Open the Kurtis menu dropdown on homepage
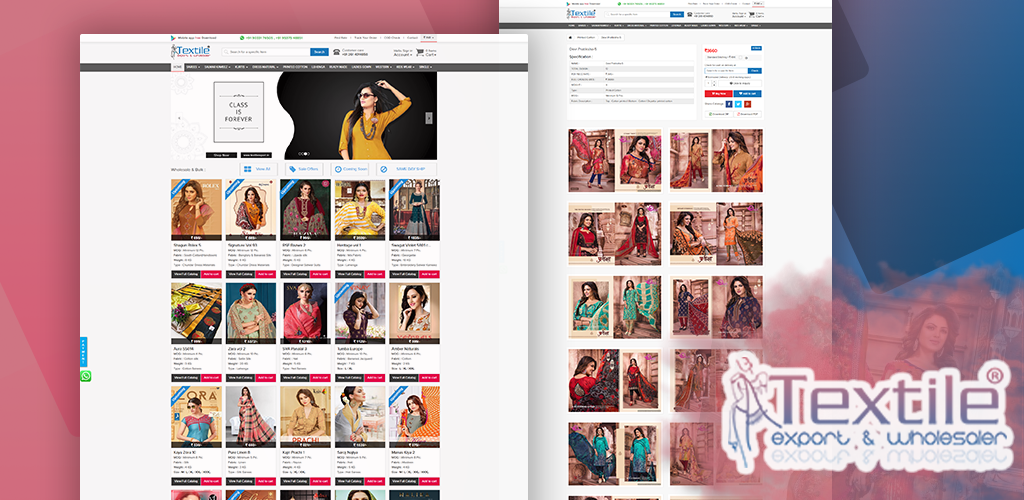The height and width of the screenshot is (500, 1024). [241, 67]
